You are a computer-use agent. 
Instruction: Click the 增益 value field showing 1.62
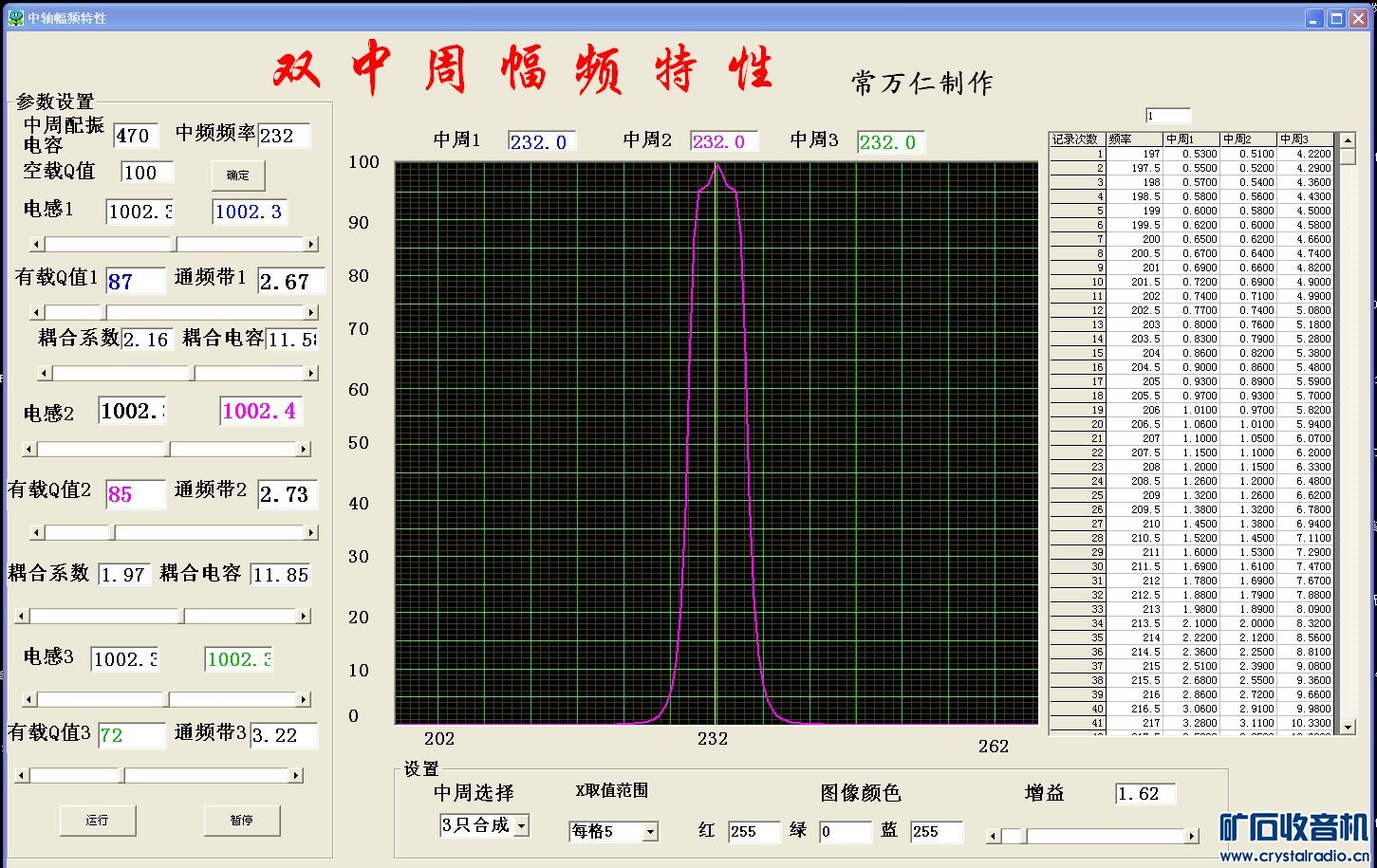pos(1145,794)
